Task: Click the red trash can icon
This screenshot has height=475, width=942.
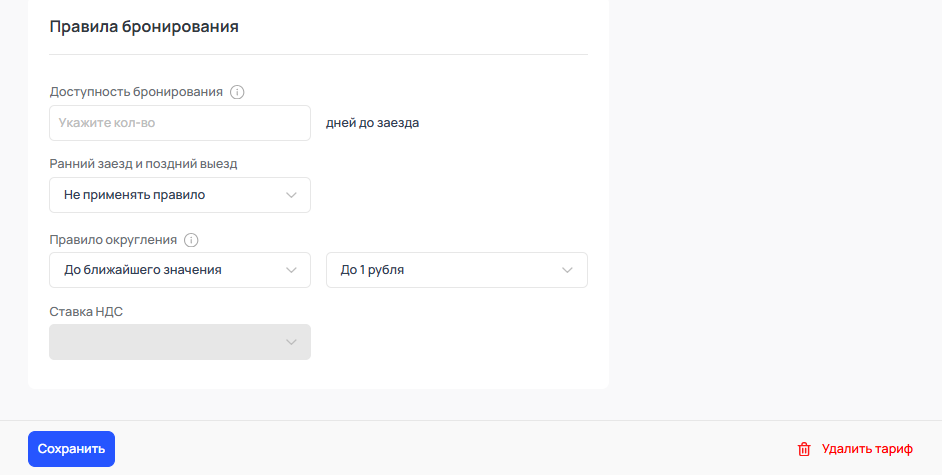Action: coord(804,449)
